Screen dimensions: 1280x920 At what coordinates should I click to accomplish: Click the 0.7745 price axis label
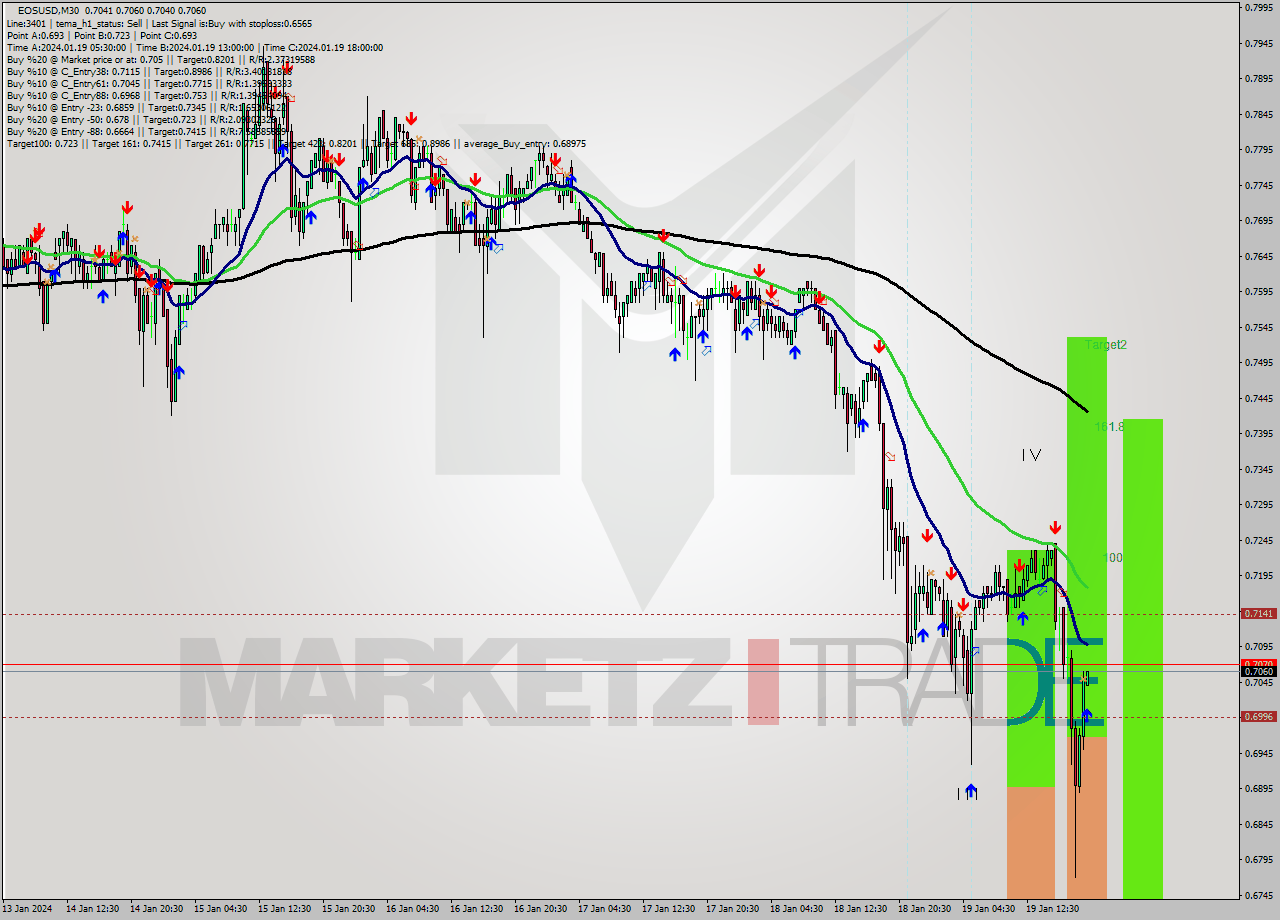1257,185
